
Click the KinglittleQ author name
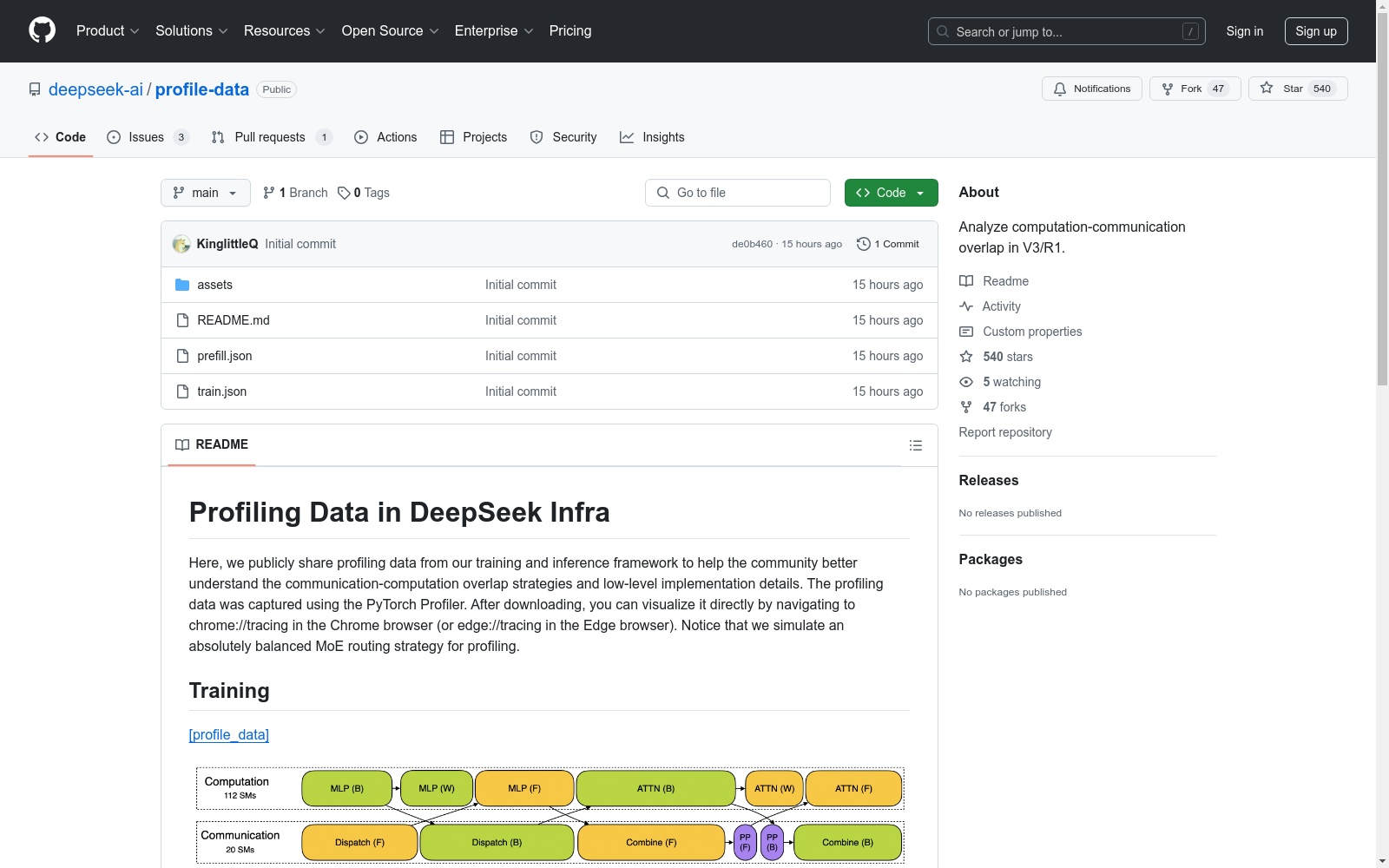coord(227,244)
